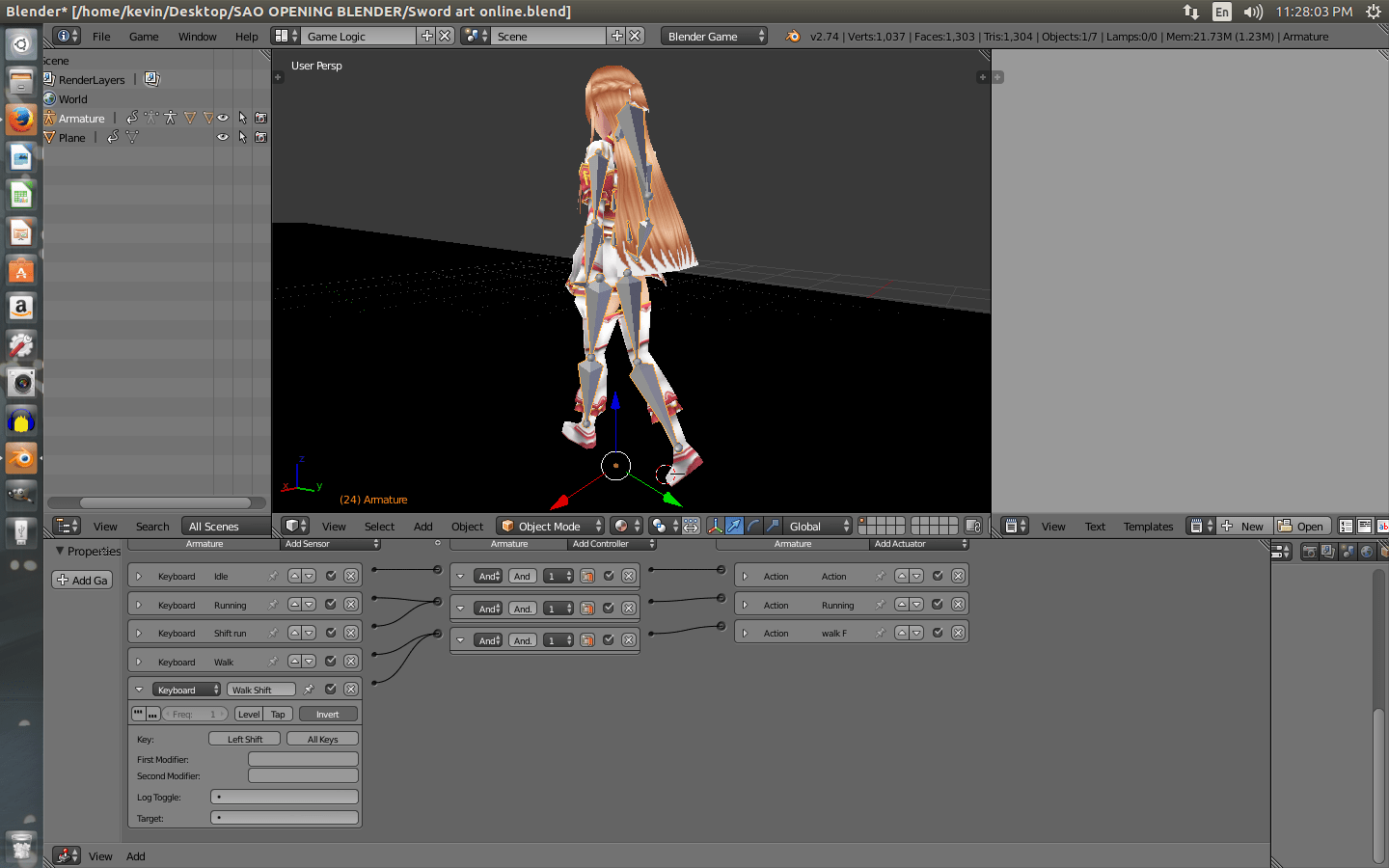Adjust the Freq slider on Walk Shift sensor

(195, 714)
